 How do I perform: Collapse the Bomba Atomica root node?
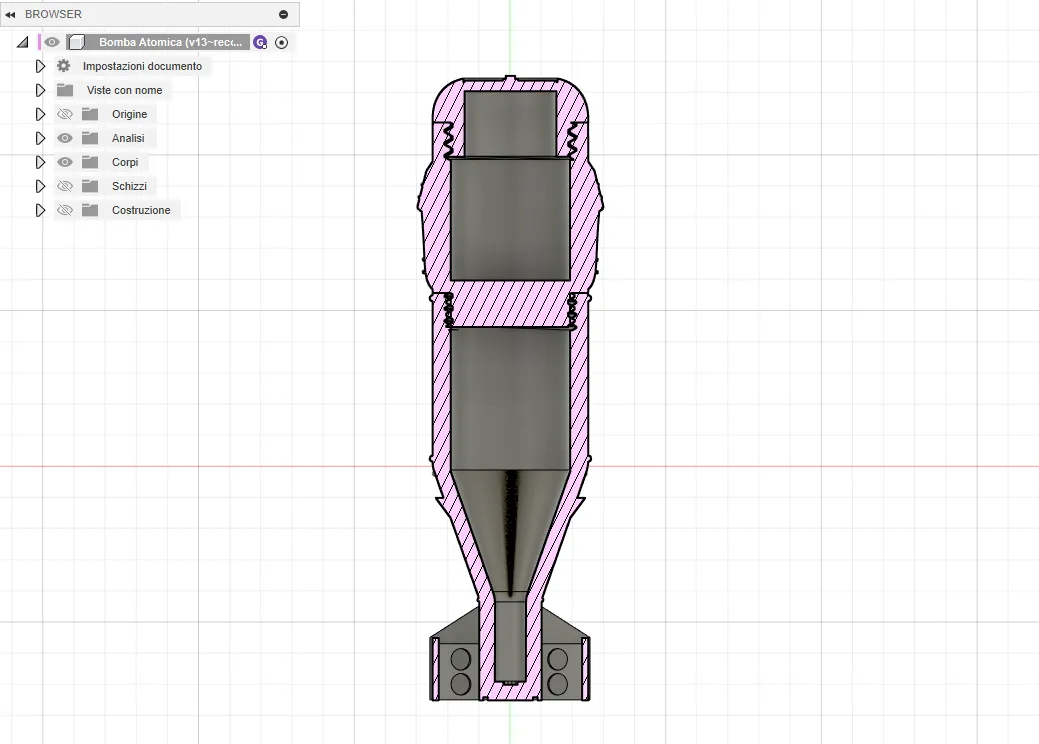click(x=23, y=42)
